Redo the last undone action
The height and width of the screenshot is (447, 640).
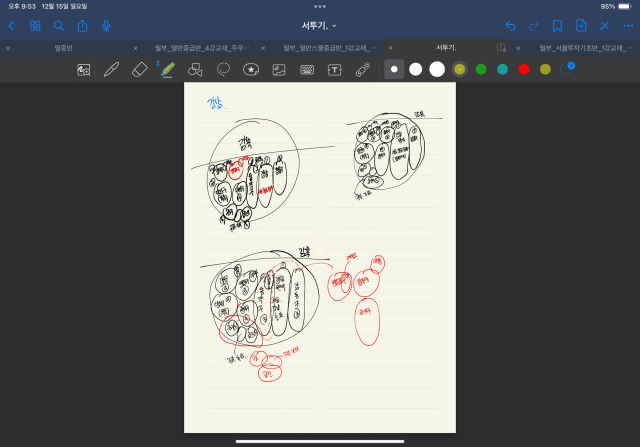pos(533,26)
